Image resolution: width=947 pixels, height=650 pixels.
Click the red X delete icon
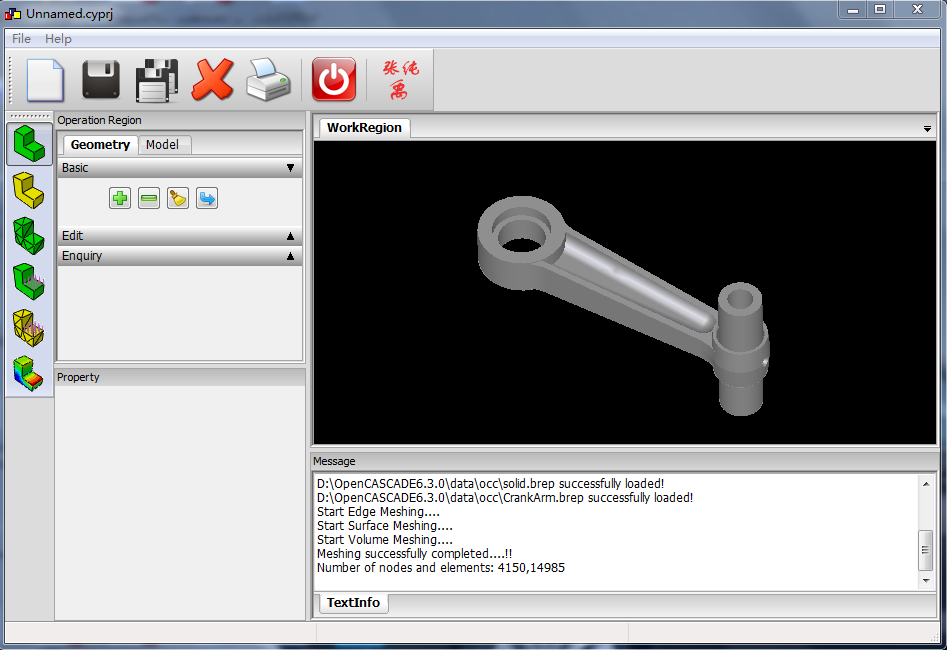click(x=213, y=79)
